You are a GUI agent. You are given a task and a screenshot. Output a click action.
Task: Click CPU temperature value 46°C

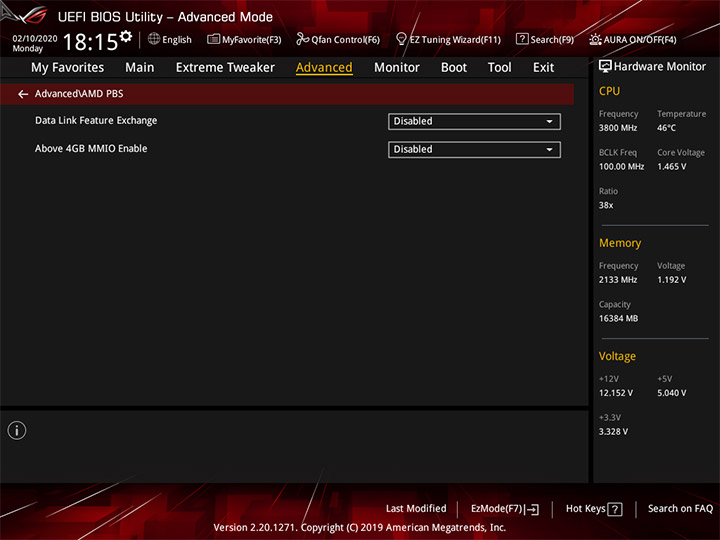(x=666, y=128)
